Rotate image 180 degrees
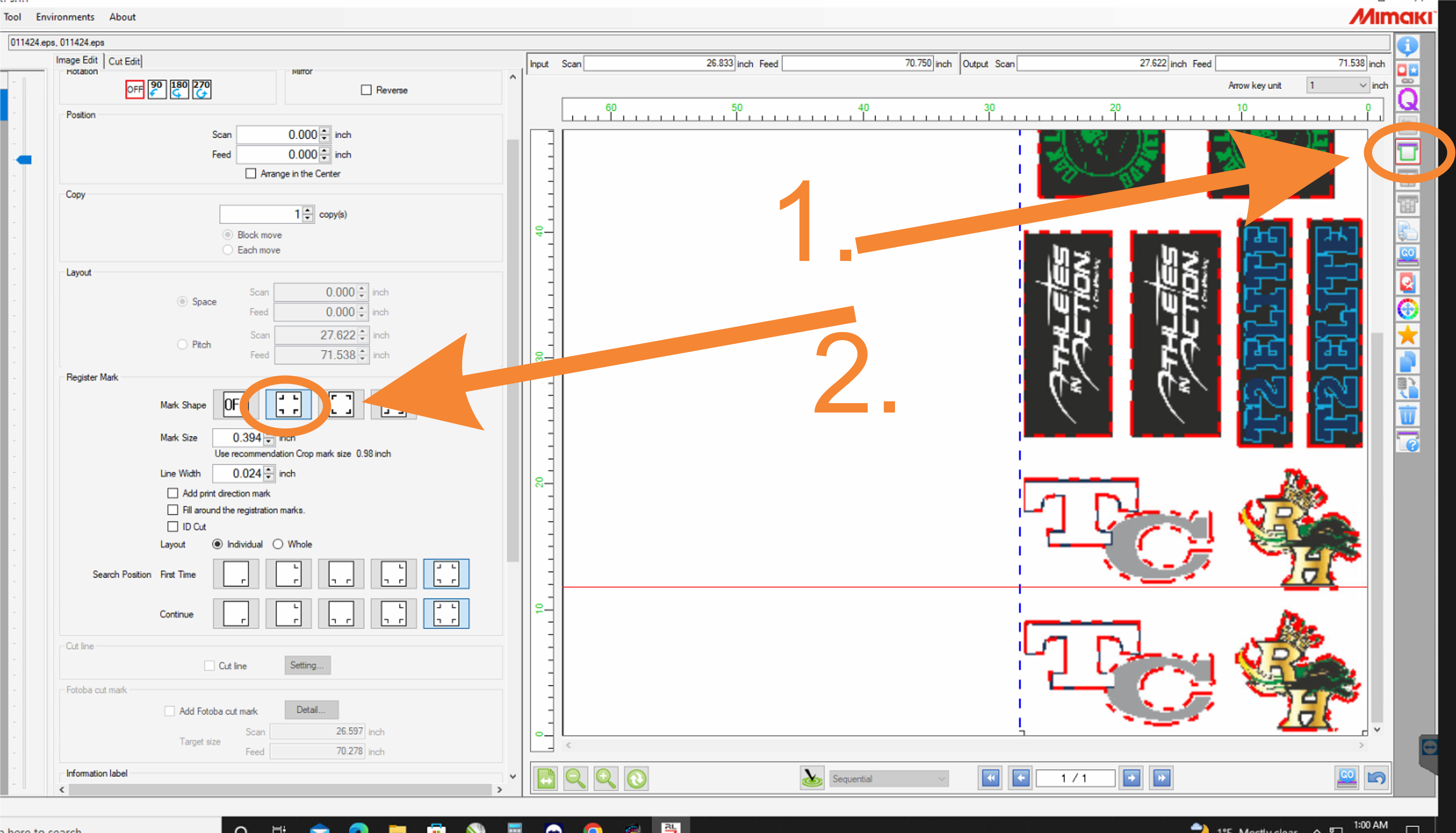This screenshot has width=1456, height=833. (x=179, y=89)
